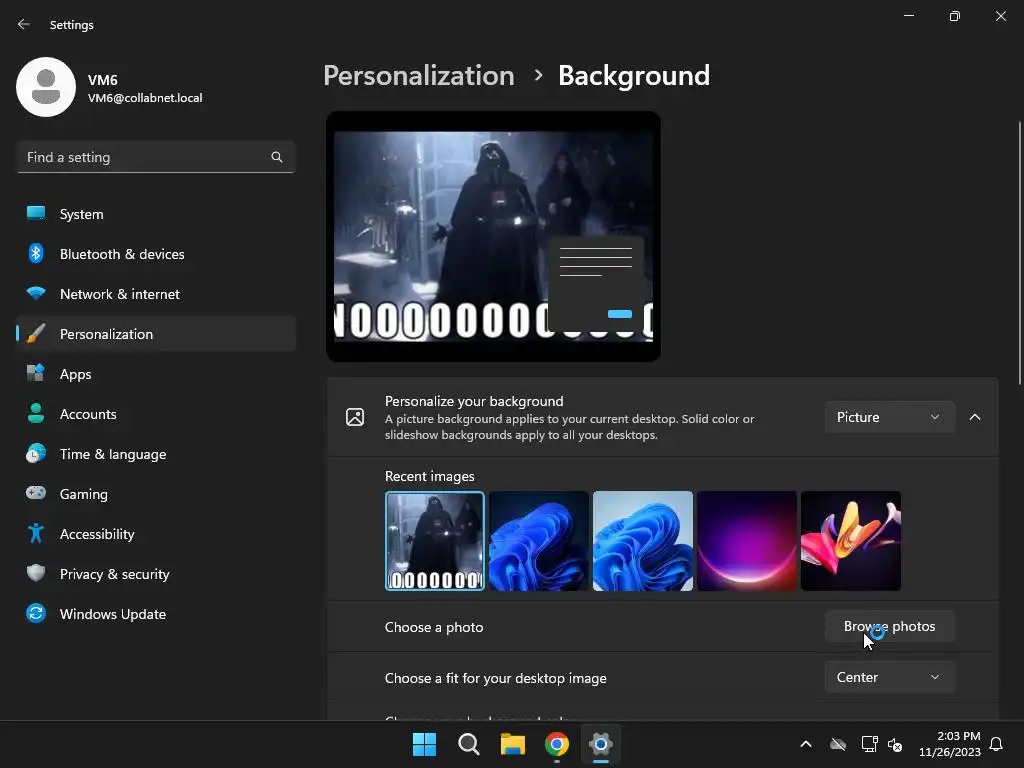The height and width of the screenshot is (768, 1024).
Task: Select the Darth Vader recent image thumbnail
Action: click(435, 541)
